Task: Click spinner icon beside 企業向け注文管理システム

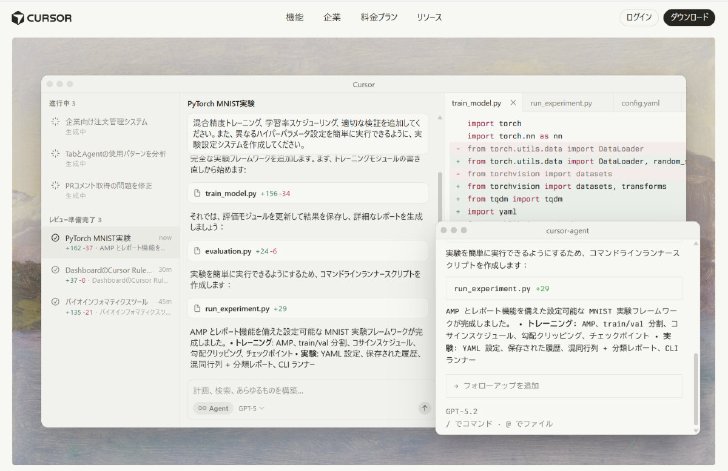Action: click(x=55, y=122)
